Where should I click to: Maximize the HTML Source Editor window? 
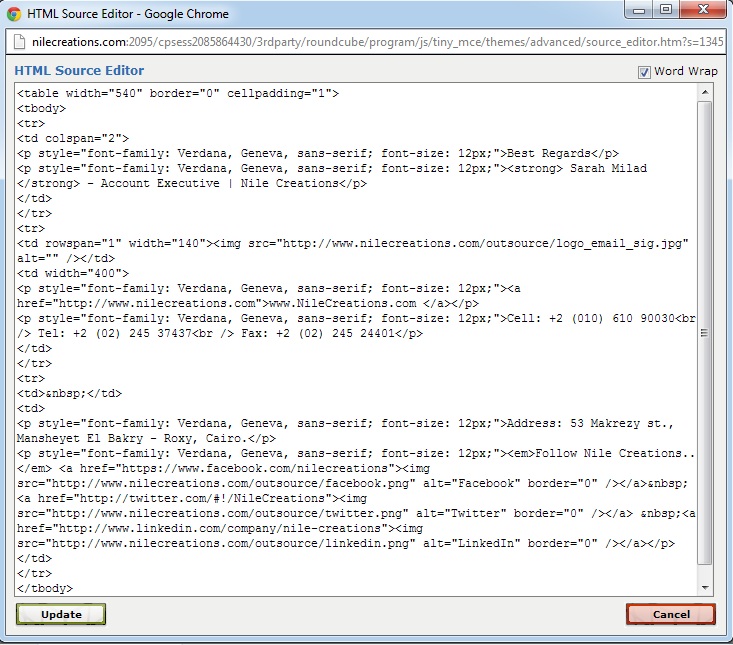[666, 10]
